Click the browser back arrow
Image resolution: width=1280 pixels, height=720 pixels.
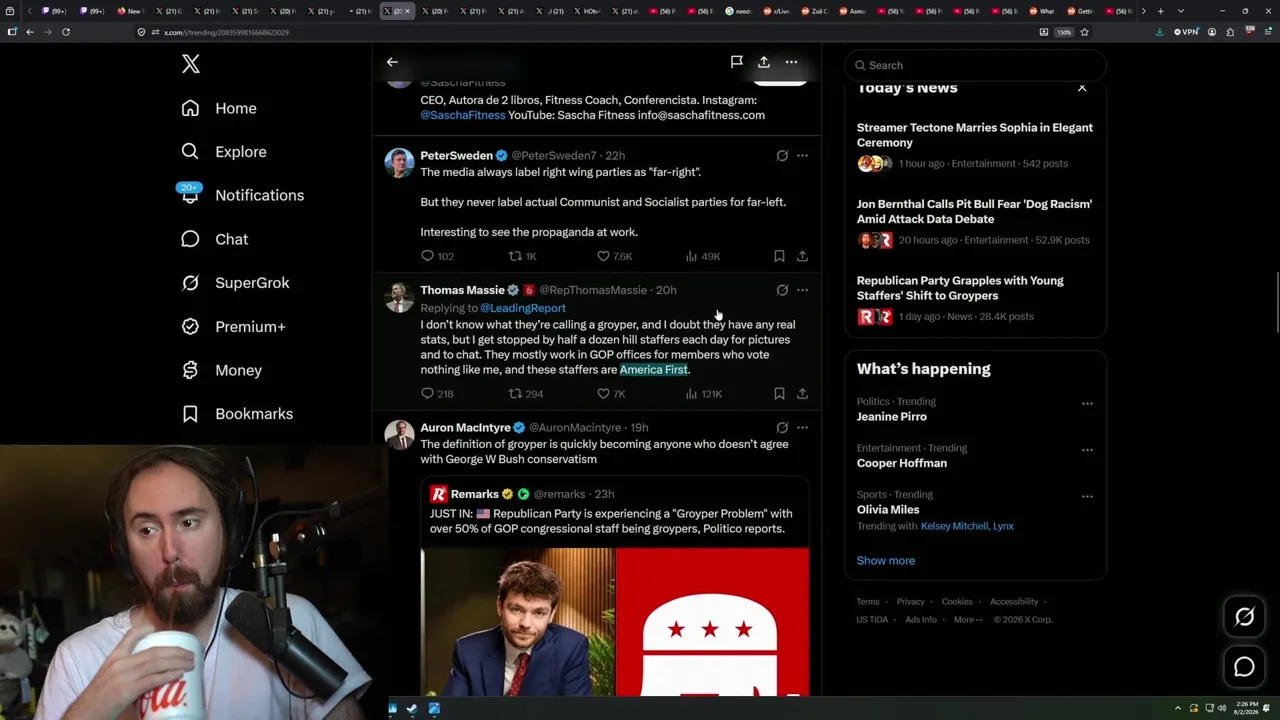point(30,32)
